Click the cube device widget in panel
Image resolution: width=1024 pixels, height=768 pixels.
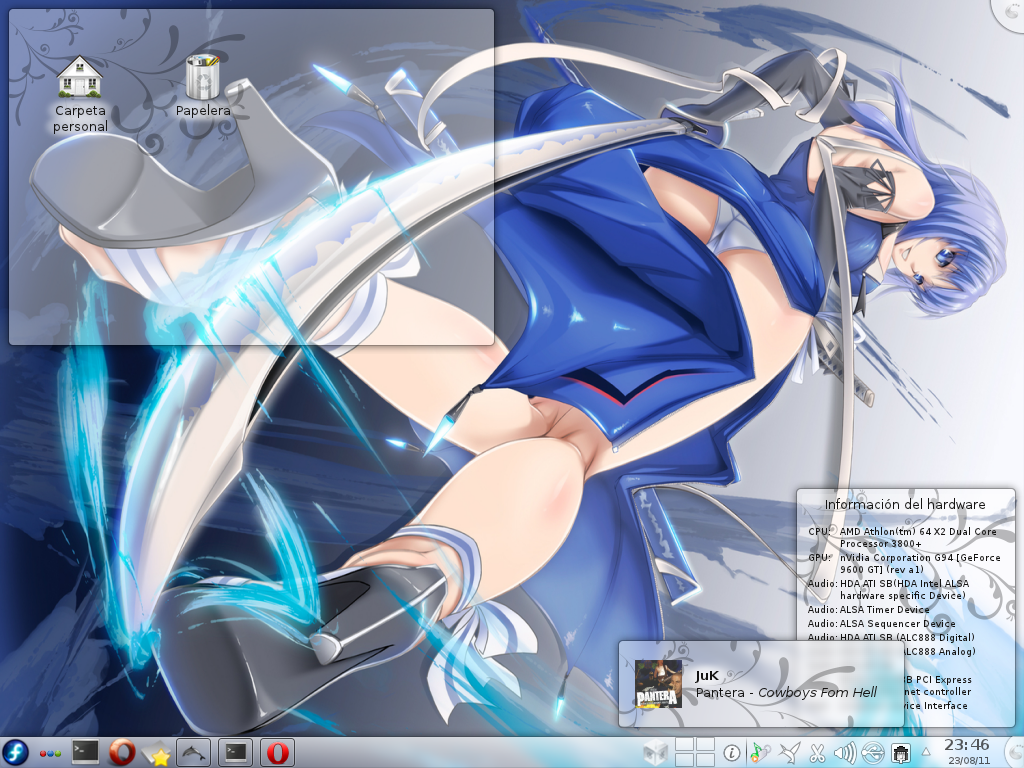pos(656,752)
